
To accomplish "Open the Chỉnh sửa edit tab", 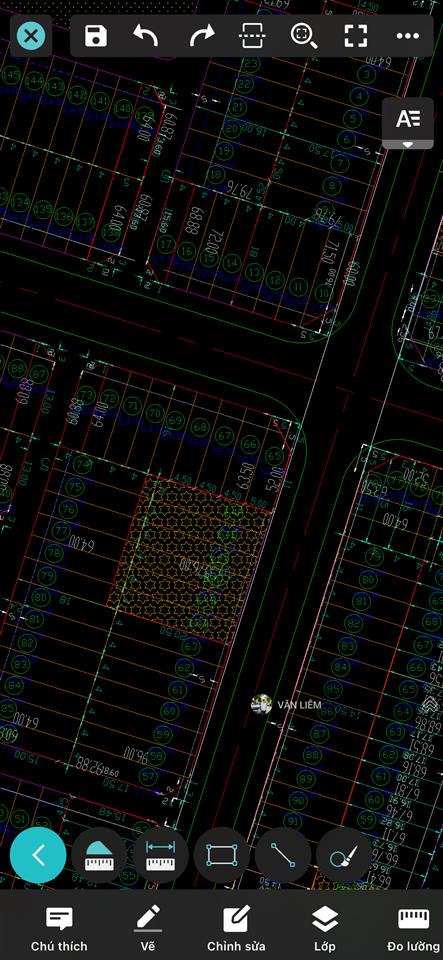I will click(236, 929).
